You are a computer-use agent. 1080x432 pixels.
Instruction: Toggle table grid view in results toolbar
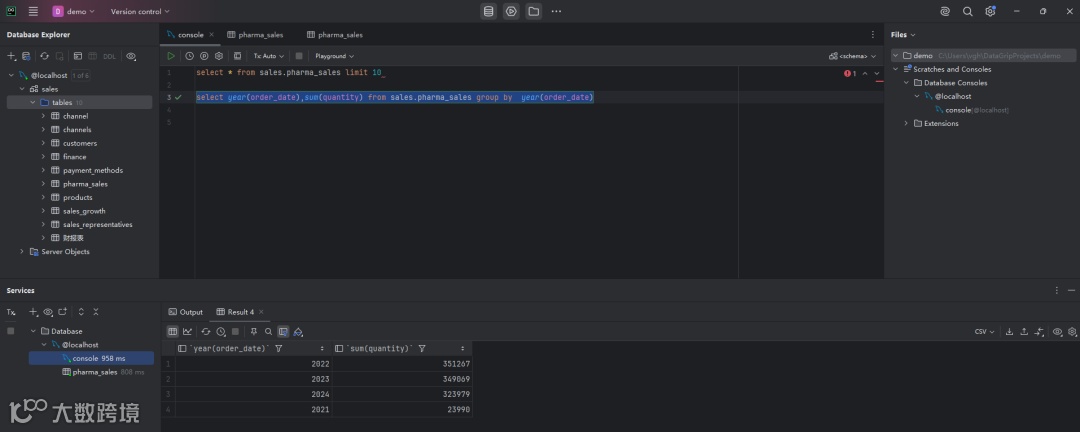[x=172, y=331]
